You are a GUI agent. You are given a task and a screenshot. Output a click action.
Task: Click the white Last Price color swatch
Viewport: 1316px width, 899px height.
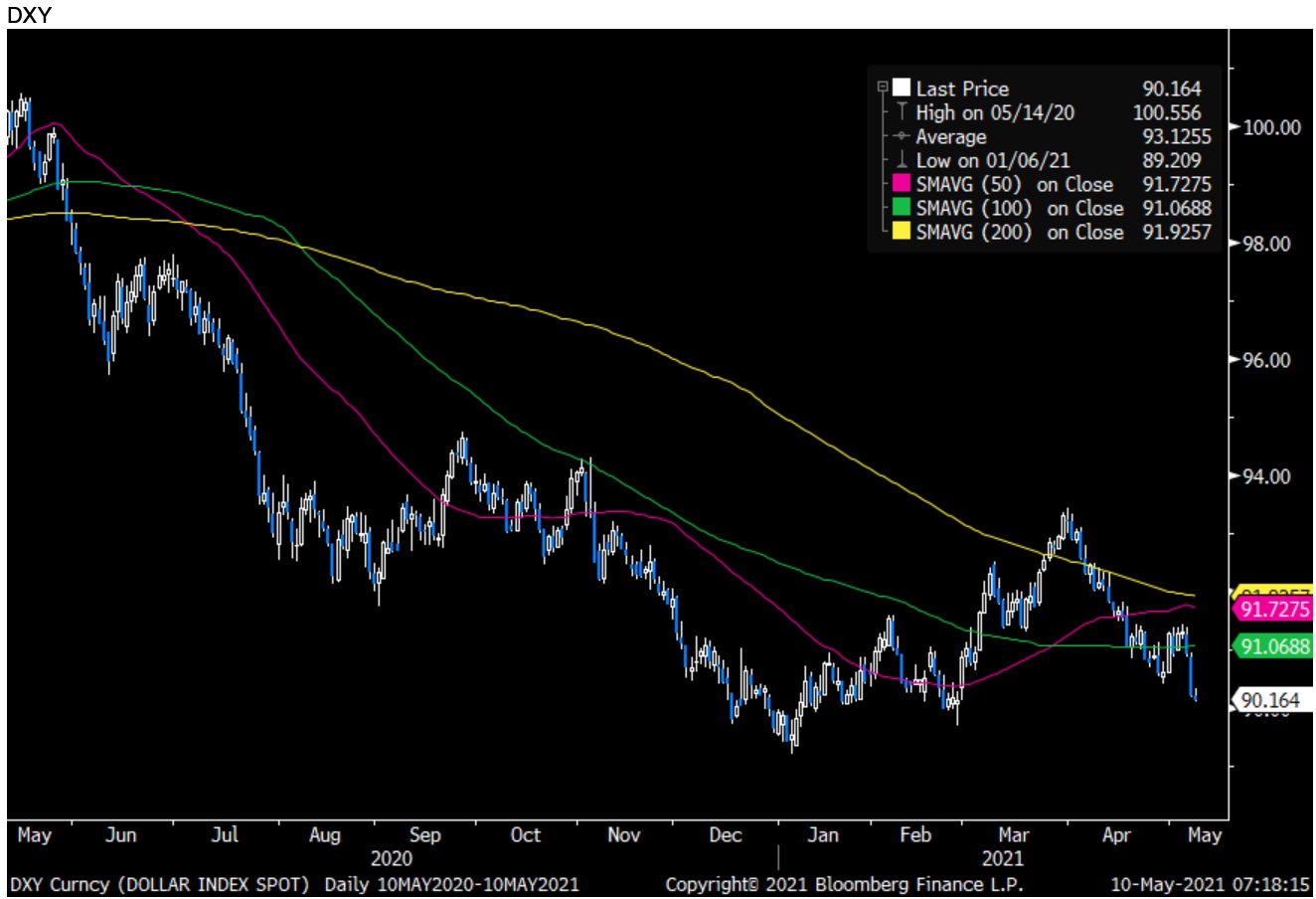(x=902, y=89)
